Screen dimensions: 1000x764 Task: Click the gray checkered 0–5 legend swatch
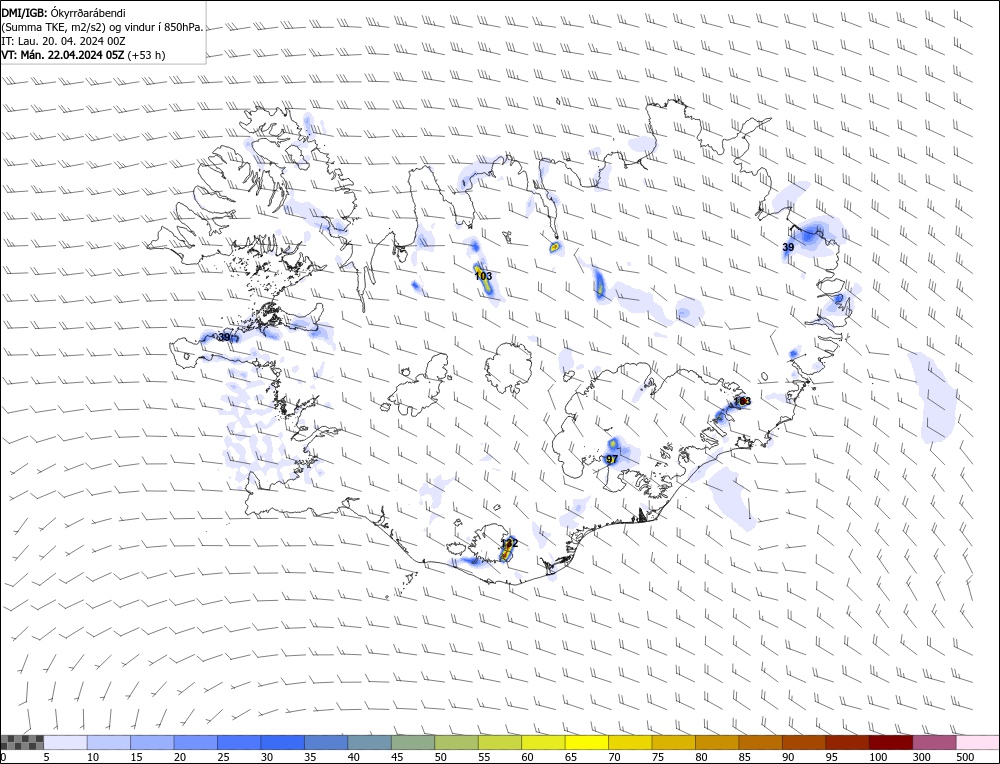[22, 742]
